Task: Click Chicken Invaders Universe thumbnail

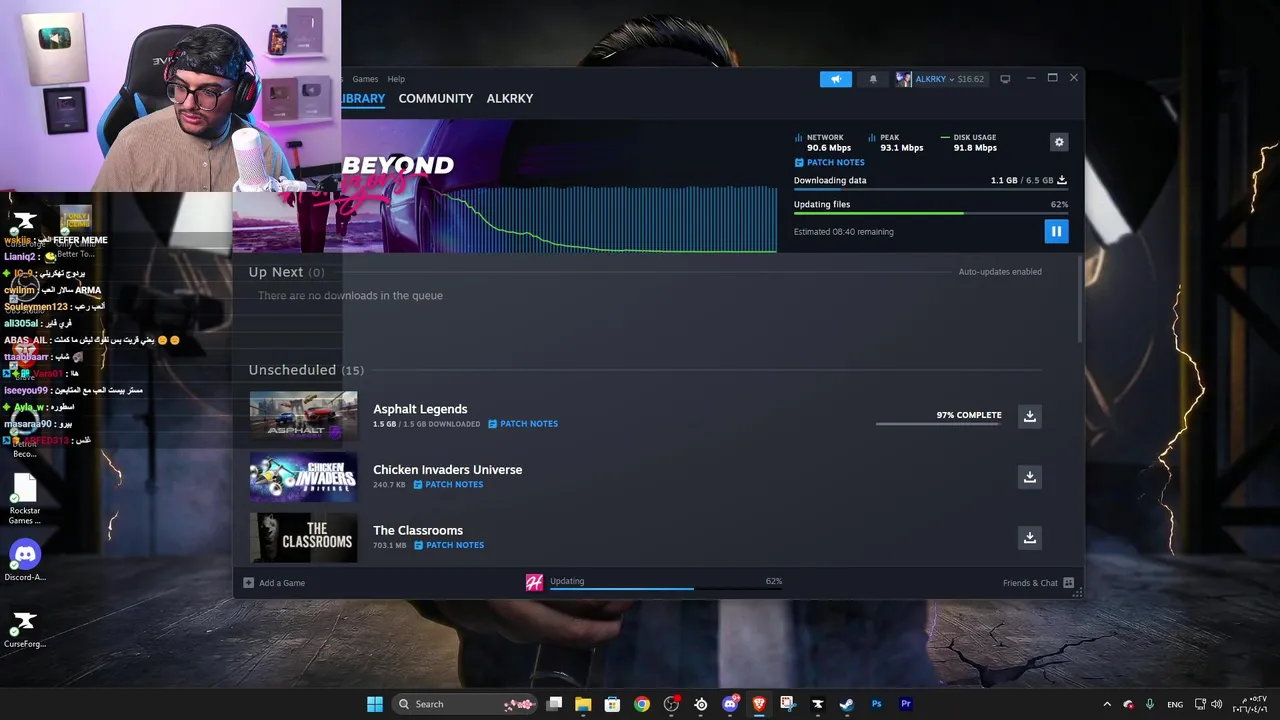Action: tap(303, 477)
